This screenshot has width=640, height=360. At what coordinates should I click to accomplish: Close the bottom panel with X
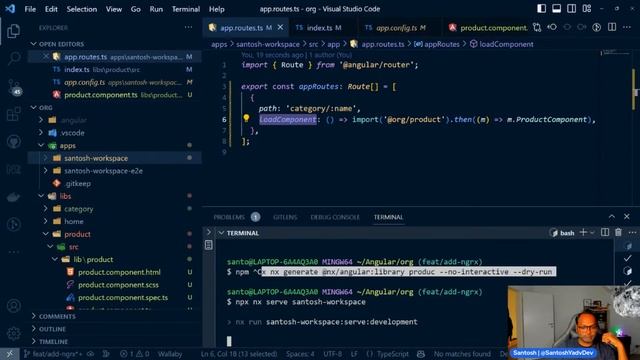tap(627, 217)
